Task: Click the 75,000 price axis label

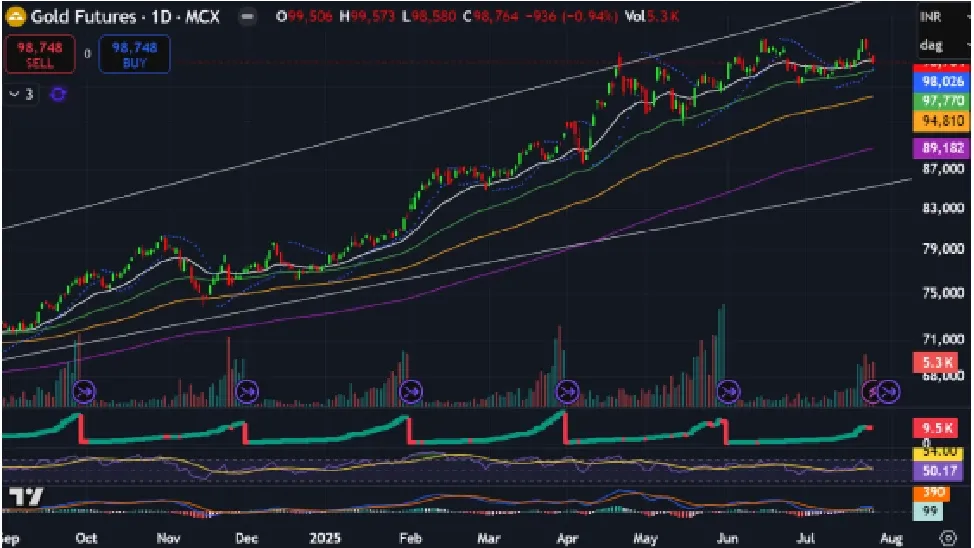Action: click(x=943, y=293)
